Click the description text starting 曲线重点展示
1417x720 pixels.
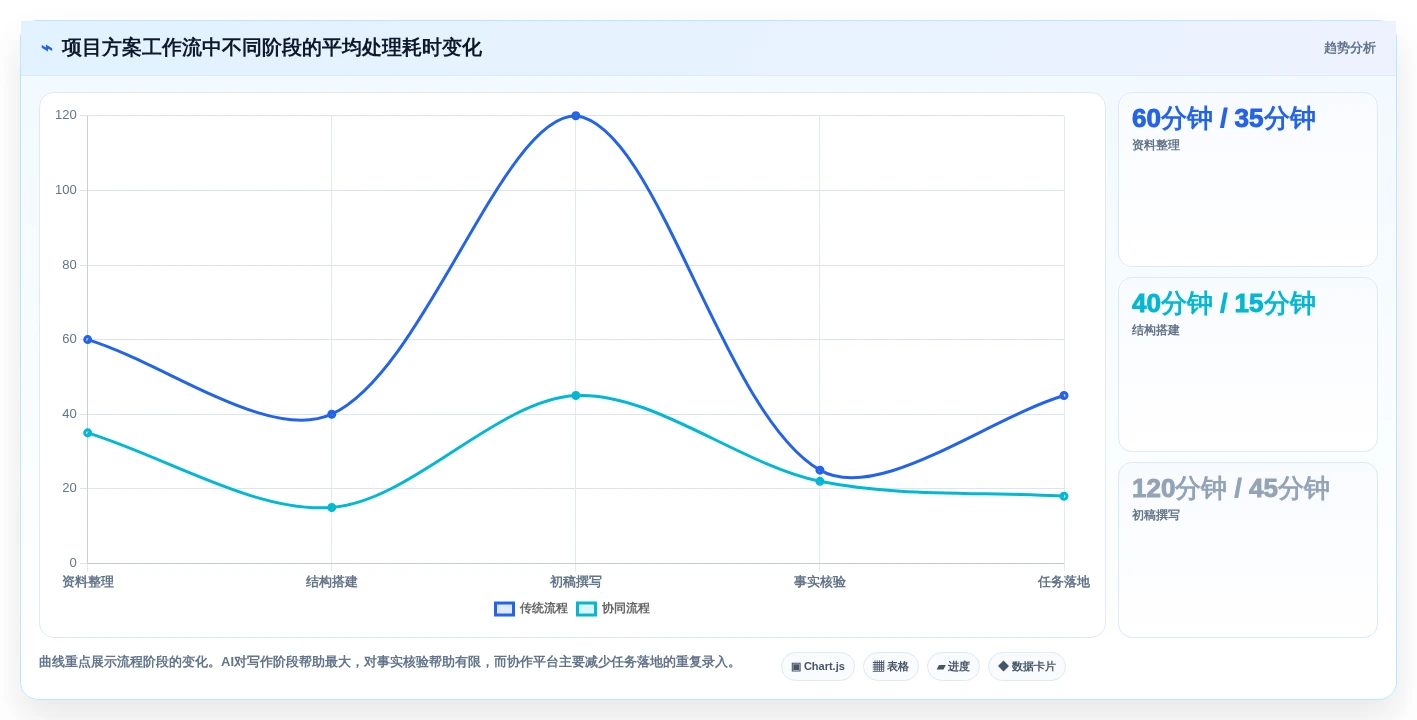pyautogui.click(x=389, y=663)
